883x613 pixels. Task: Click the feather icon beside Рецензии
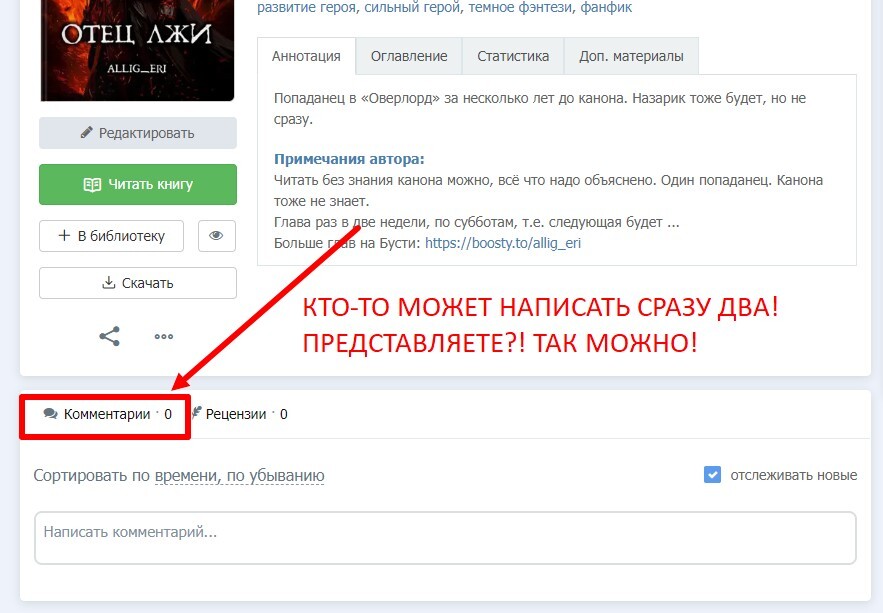tap(197, 413)
